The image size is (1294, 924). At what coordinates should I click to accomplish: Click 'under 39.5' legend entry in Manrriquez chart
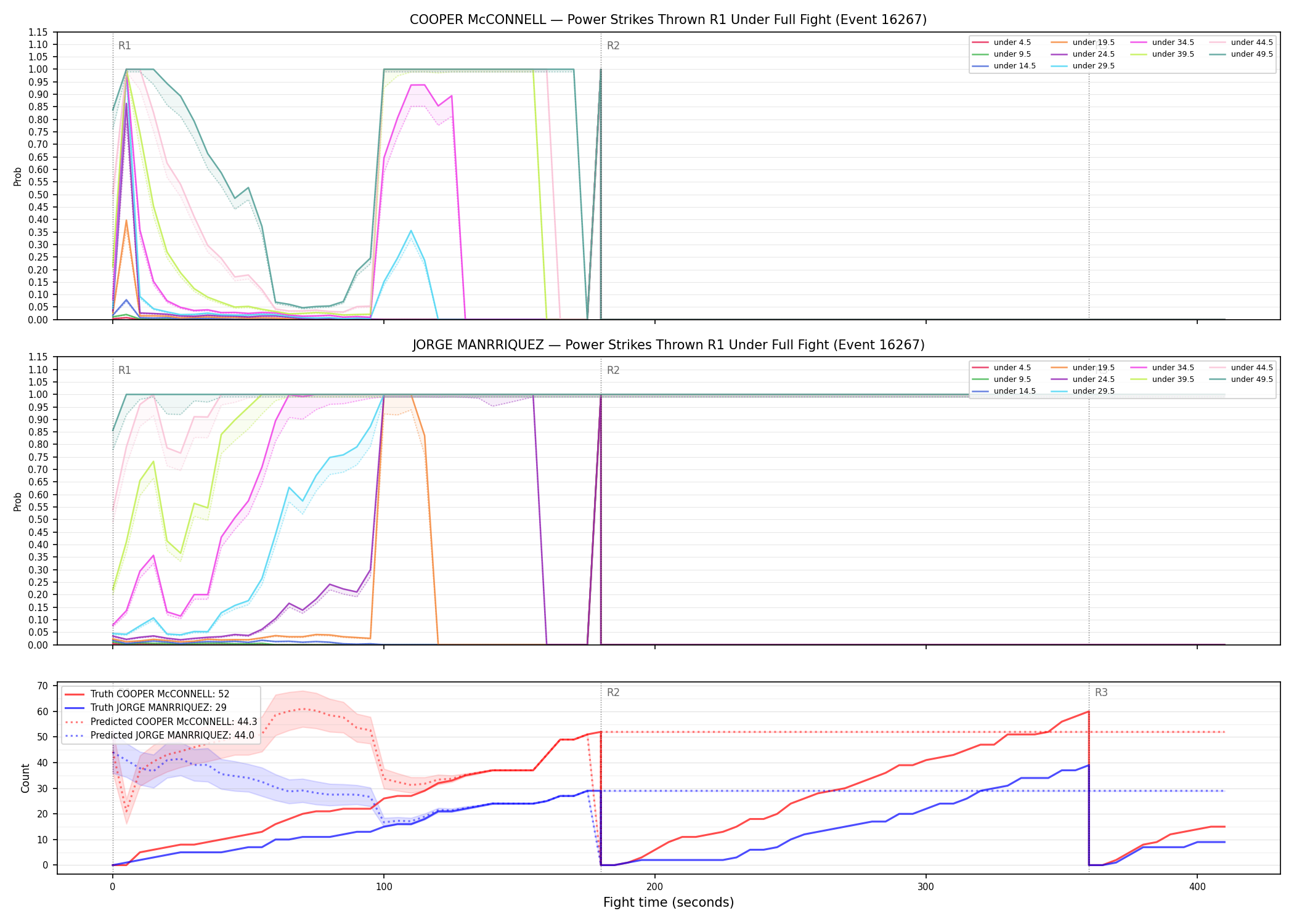coord(1162,379)
